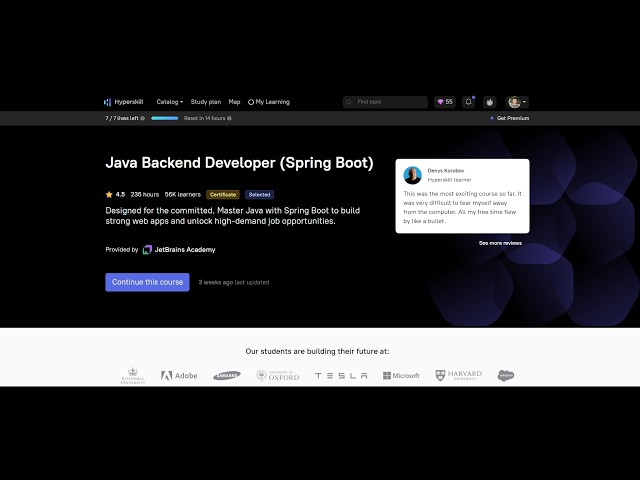Focus the Find topic search field
Screen dimensions: 640x480
[385, 102]
